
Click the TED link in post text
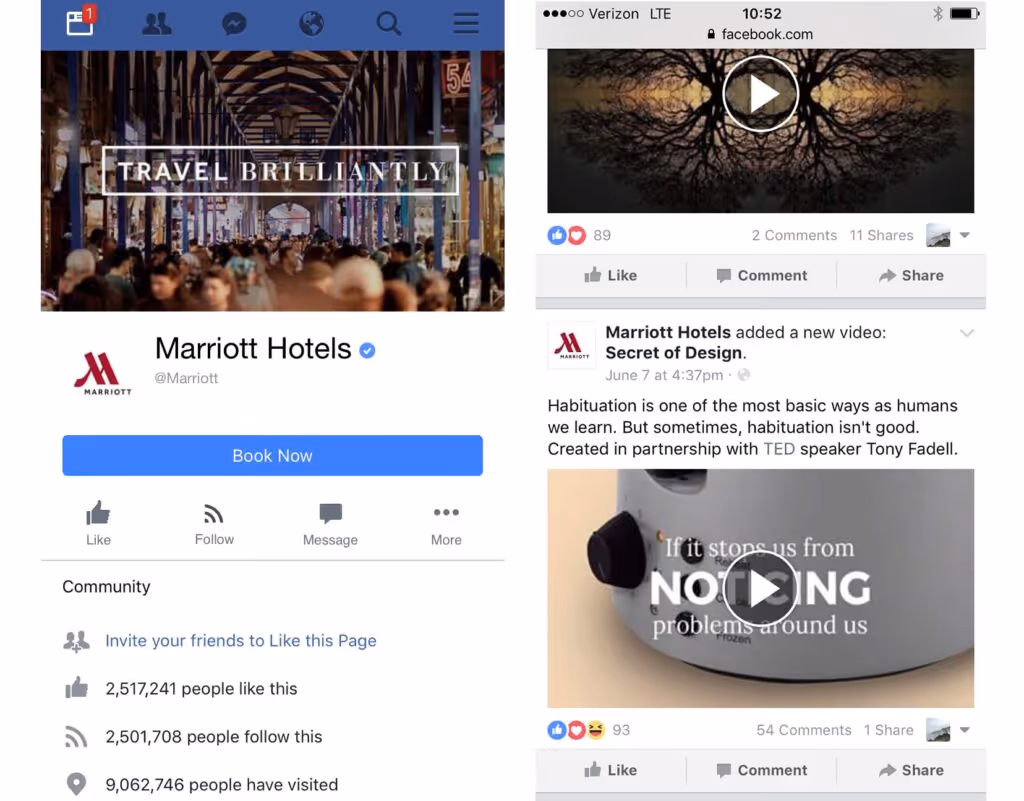779,449
